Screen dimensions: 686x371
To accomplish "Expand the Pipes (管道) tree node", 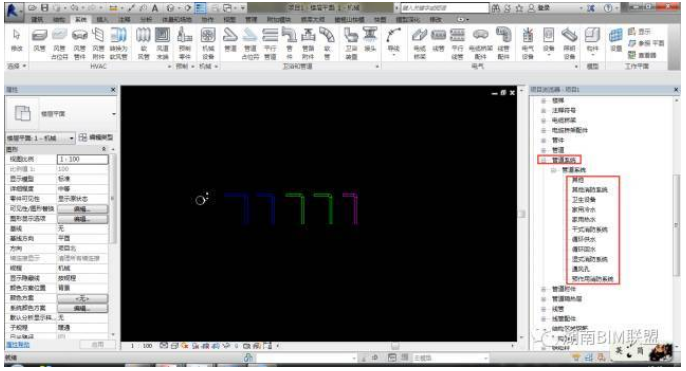I will [x=543, y=150].
